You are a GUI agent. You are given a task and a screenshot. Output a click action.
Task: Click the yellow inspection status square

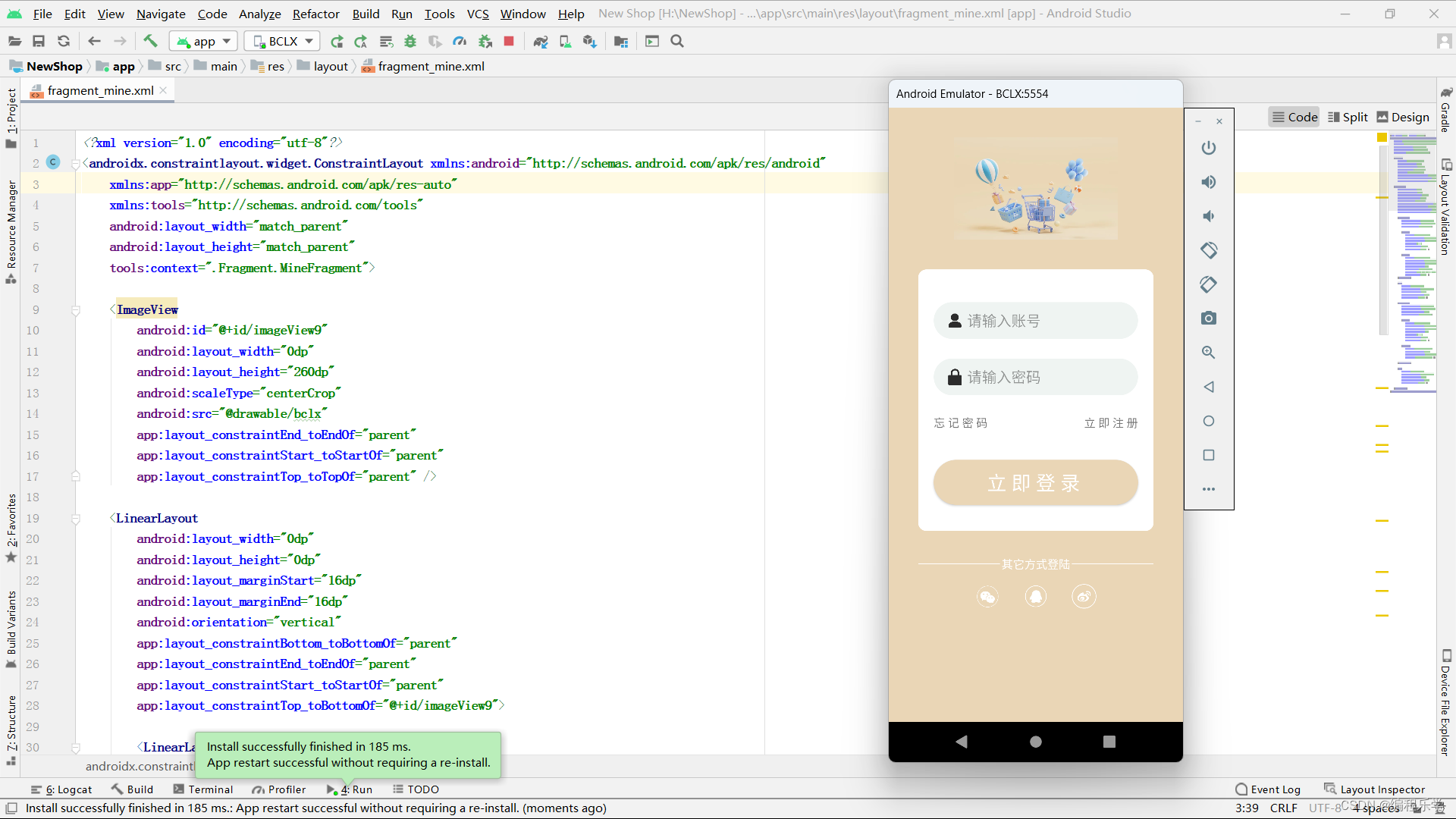1382,137
